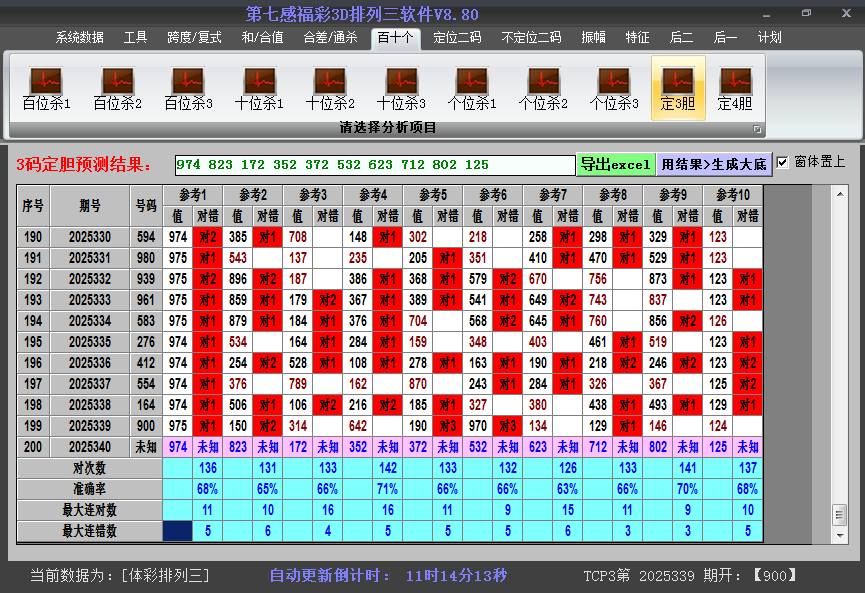Click the 百位杀1 analysis icon
This screenshot has width=865, height=593.
[46, 88]
